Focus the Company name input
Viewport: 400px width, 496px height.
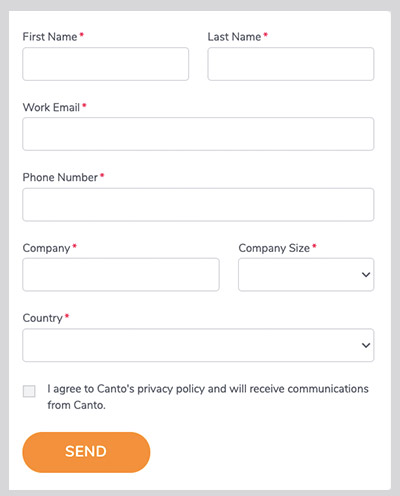121,275
